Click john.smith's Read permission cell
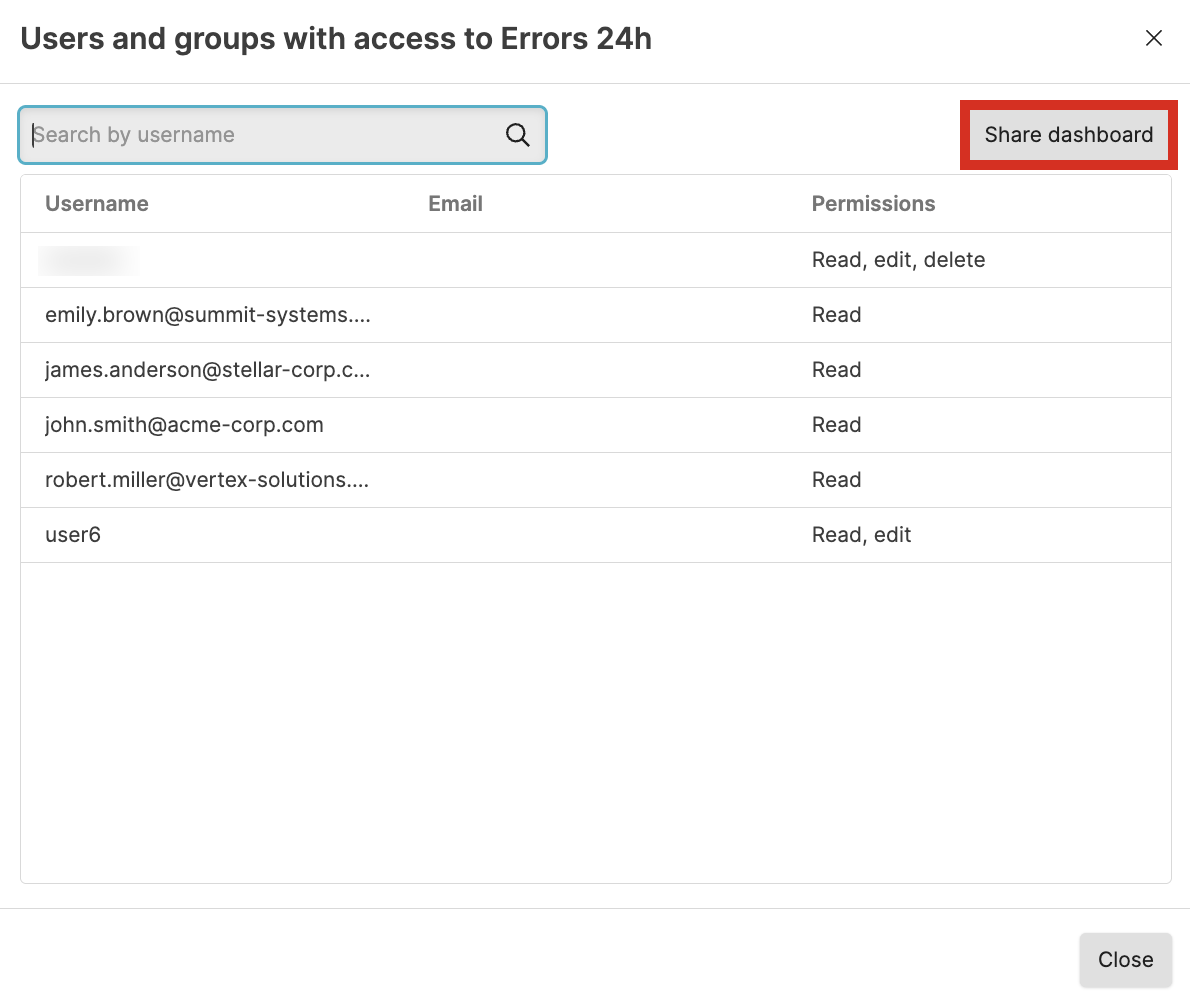1190x1004 pixels. (836, 425)
